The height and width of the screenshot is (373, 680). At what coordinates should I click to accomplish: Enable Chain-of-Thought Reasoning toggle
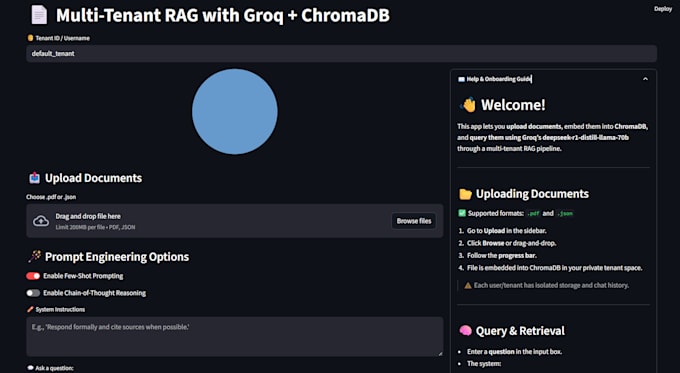pos(33,293)
